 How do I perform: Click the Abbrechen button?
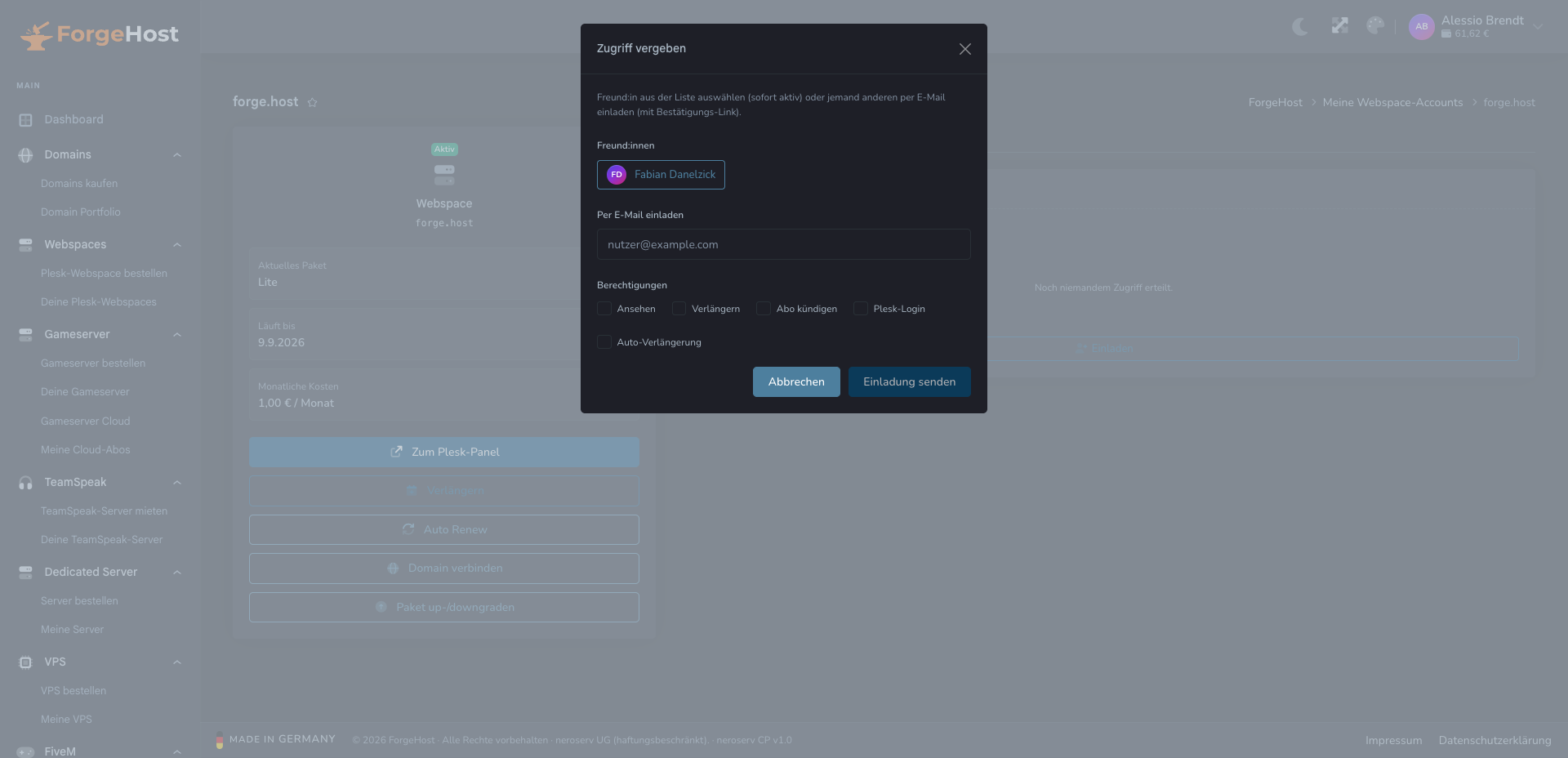[x=796, y=382]
